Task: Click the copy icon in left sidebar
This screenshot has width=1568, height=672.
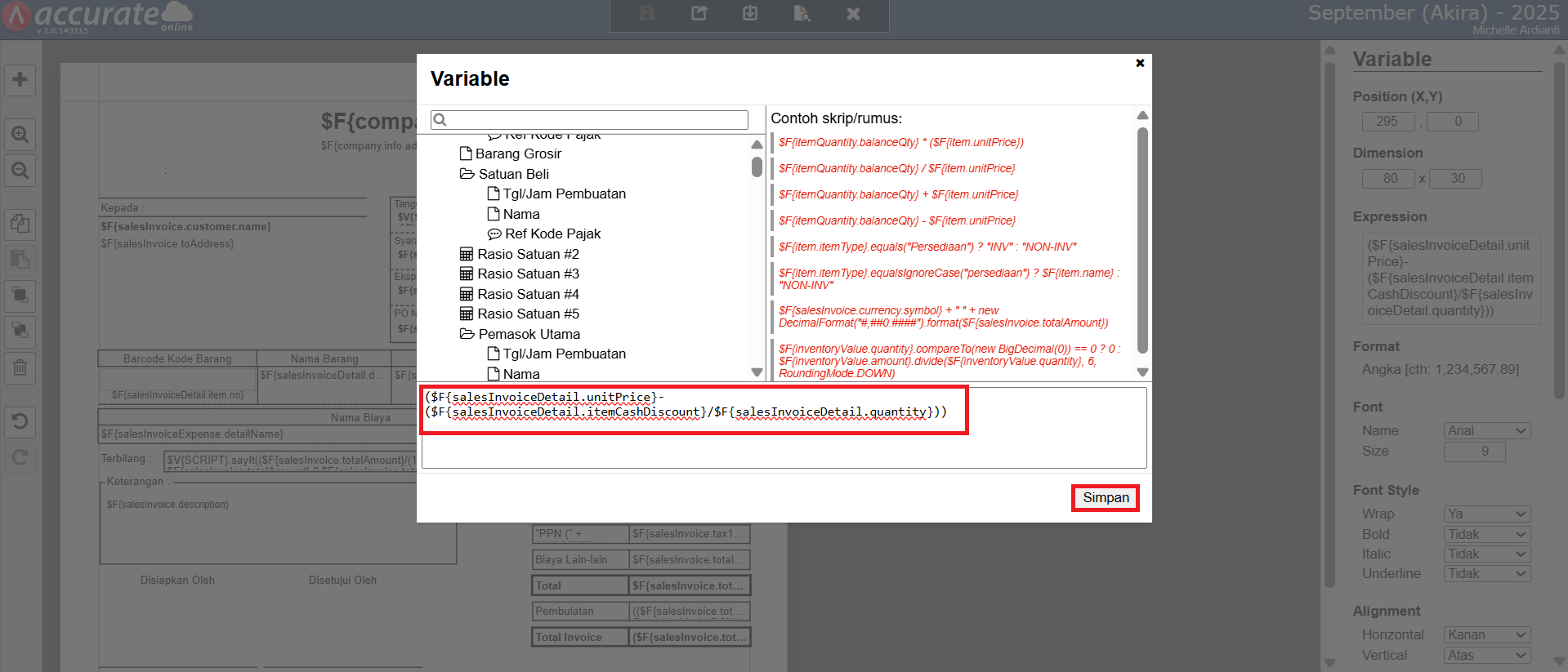Action: (x=20, y=223)
